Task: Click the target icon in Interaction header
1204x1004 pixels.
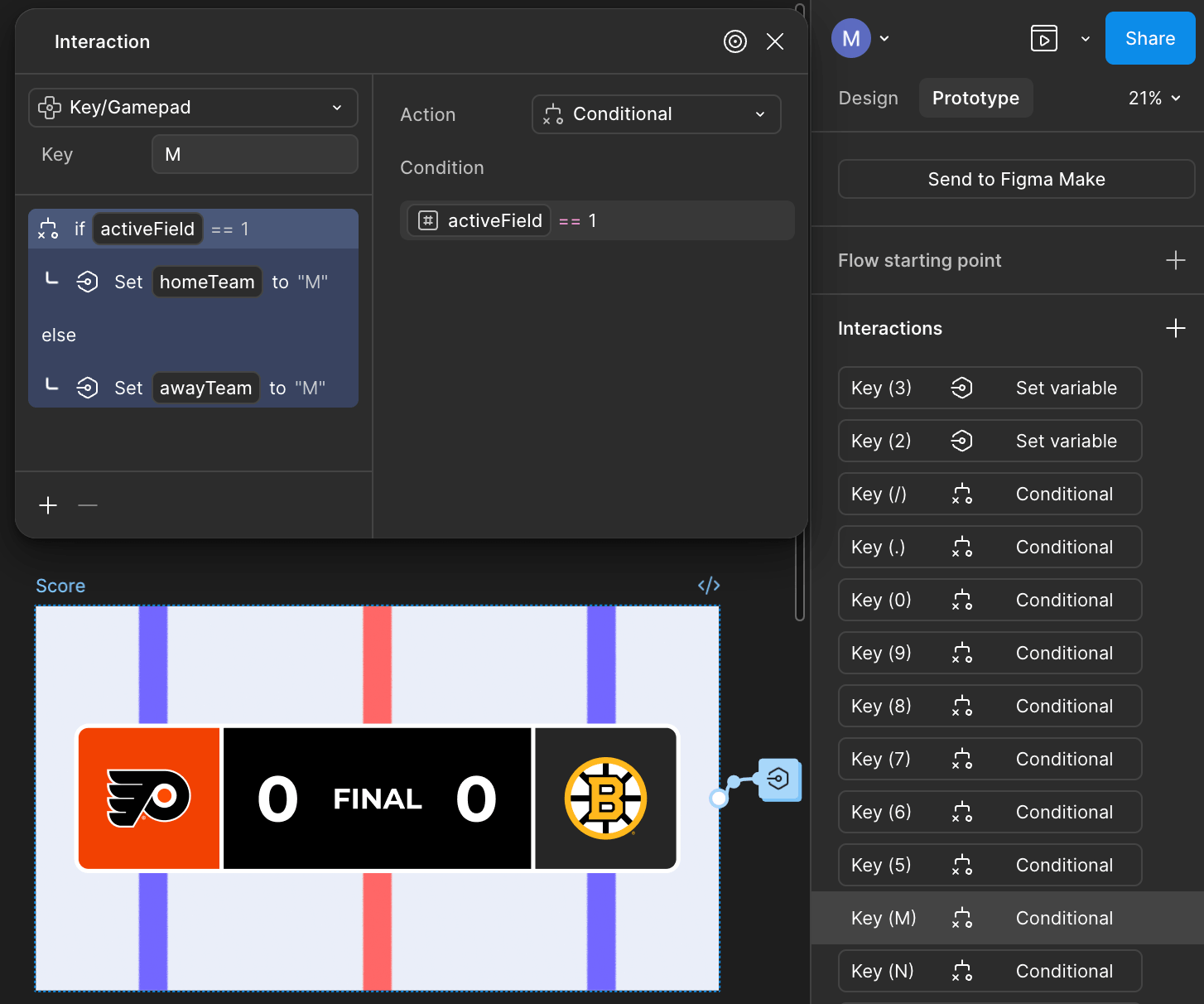Action: point(735,41)
